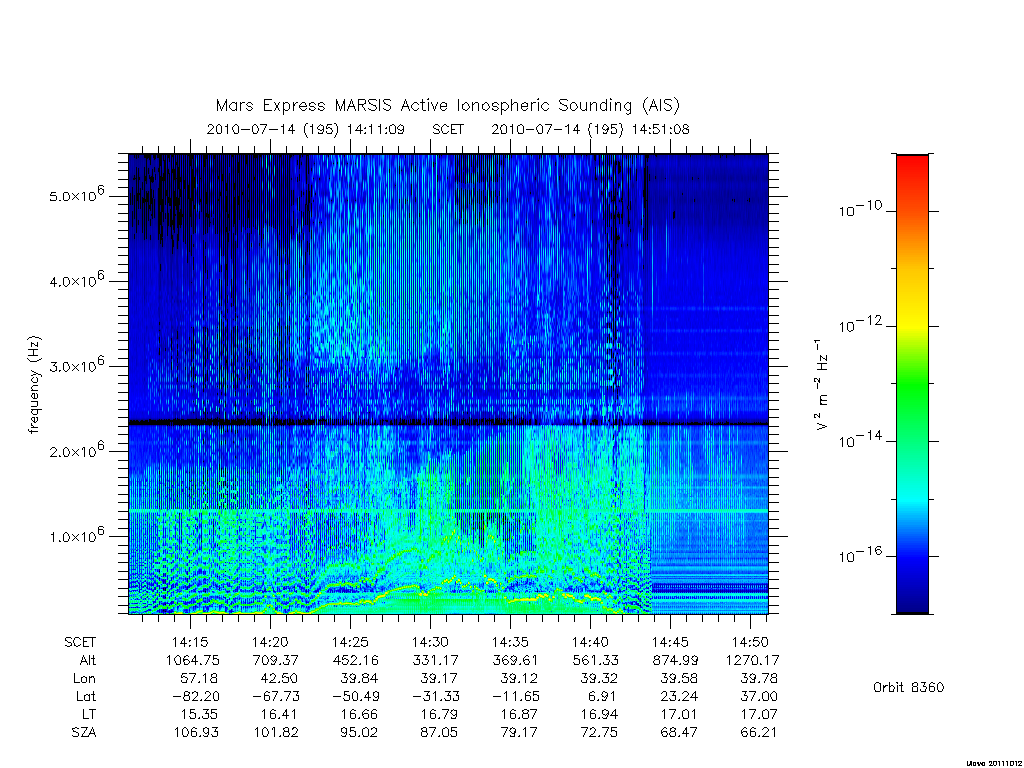Click altitude value 561.33
This screenshot has height=768, width=1024.
(x=596, y=660)
